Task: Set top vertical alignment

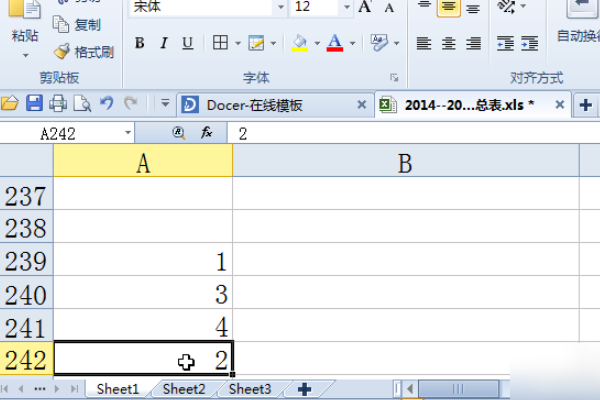Action: pos(424,6)
